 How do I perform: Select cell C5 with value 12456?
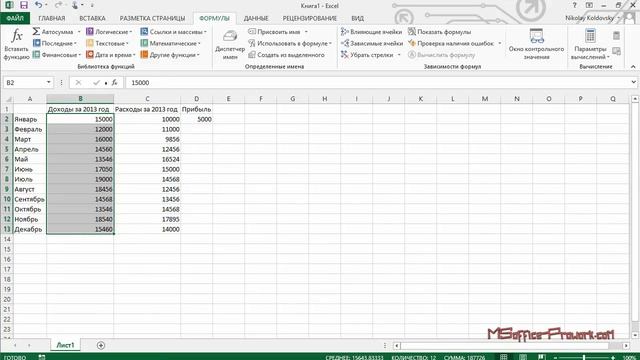(147, 149)
